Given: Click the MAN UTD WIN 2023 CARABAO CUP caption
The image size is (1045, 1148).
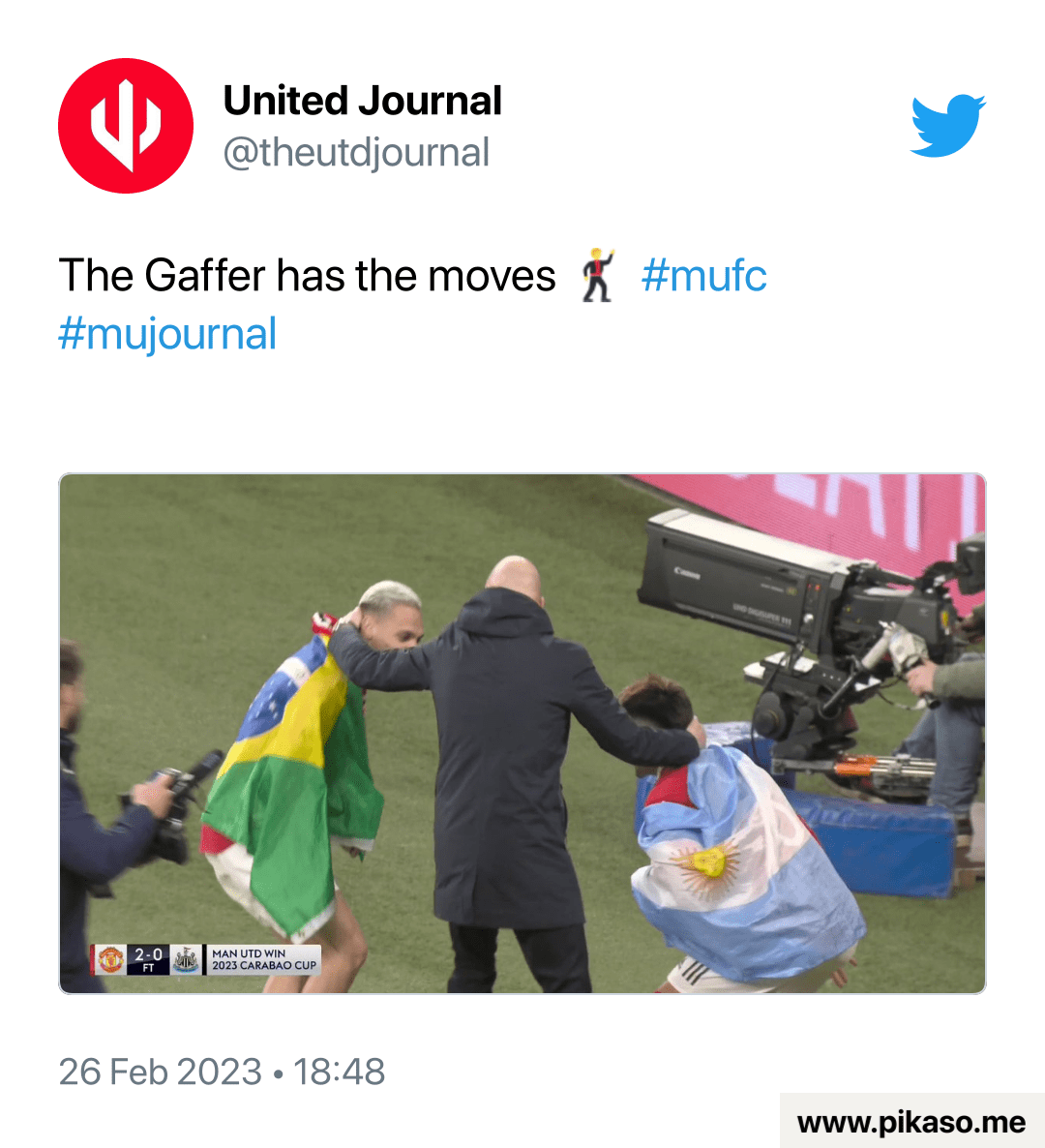Looking at the screenshot, I should pos(263,959).
